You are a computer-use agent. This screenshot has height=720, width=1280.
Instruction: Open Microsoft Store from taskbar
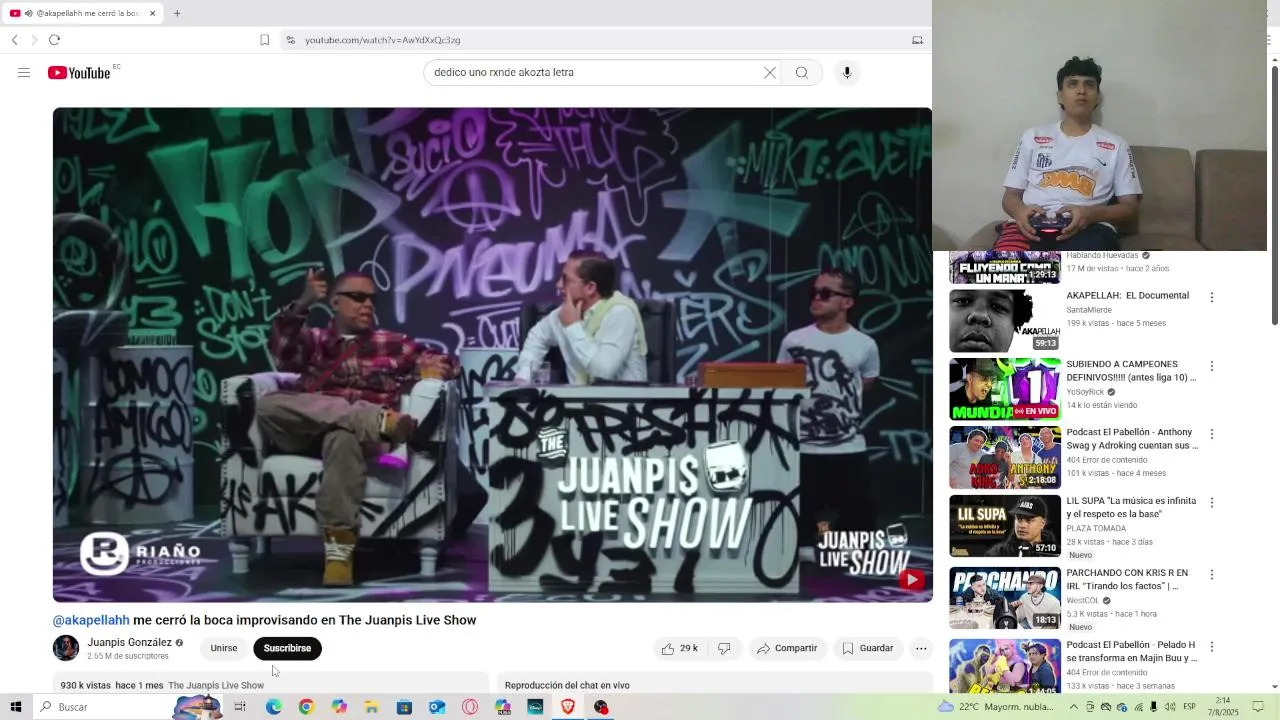coord(404,707)
